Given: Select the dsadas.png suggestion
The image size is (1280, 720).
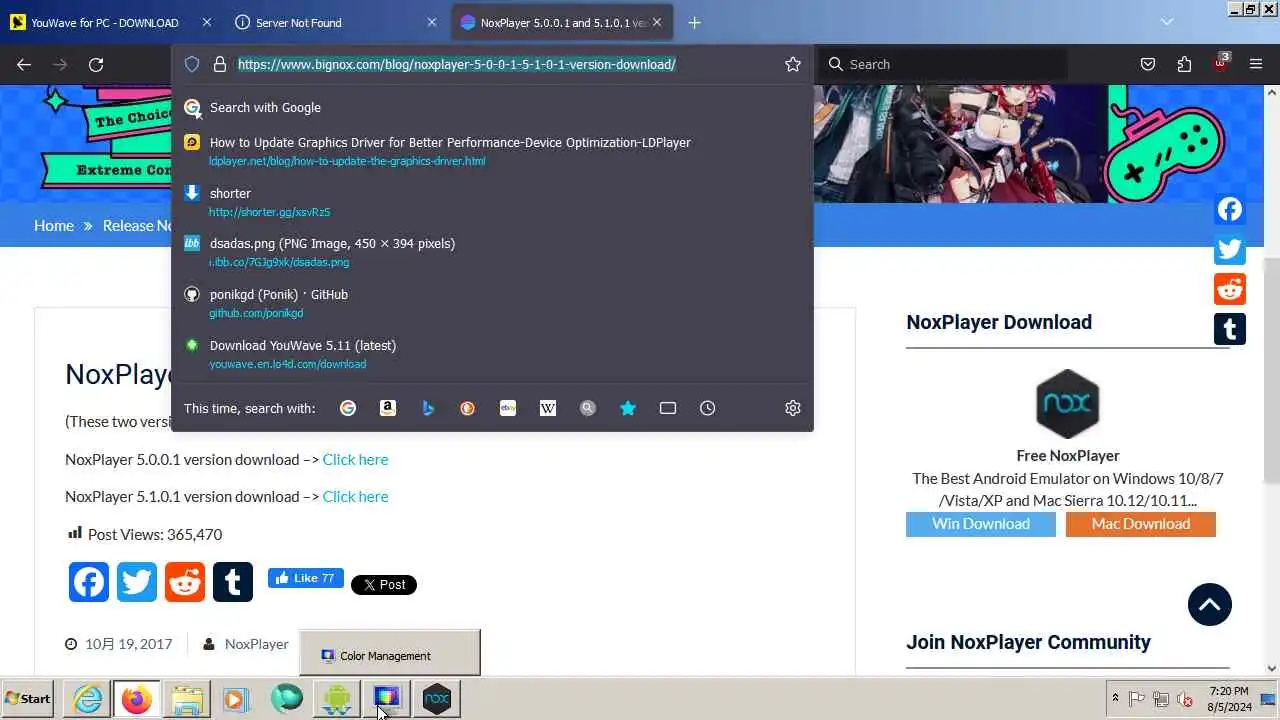Looking at the screenshot, I should click(x=492, y=252).
